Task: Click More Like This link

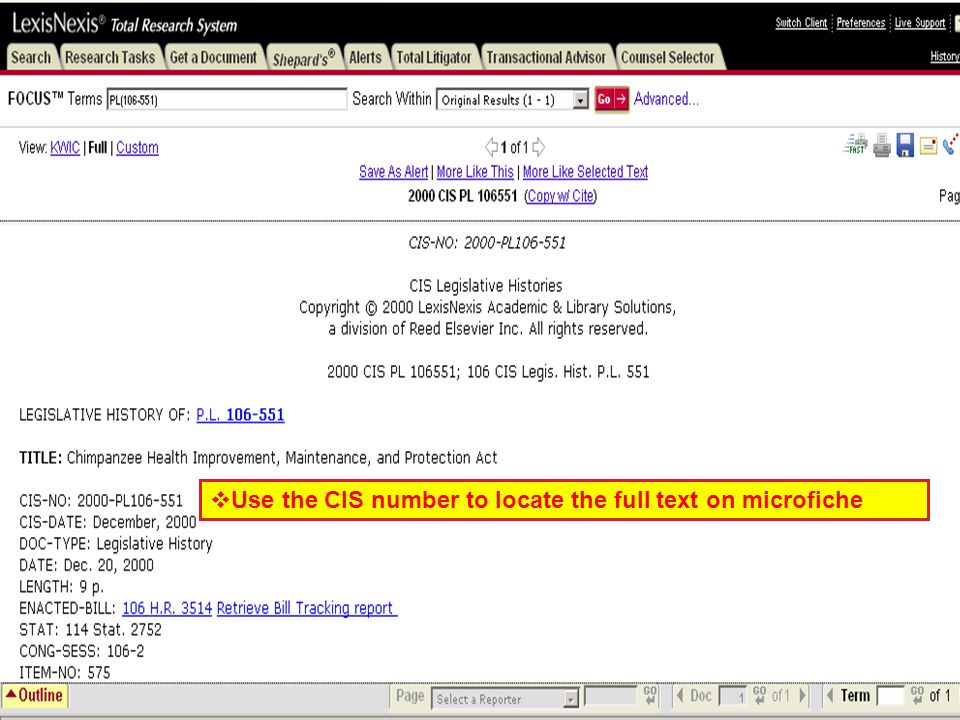Action: coord(474,172)
